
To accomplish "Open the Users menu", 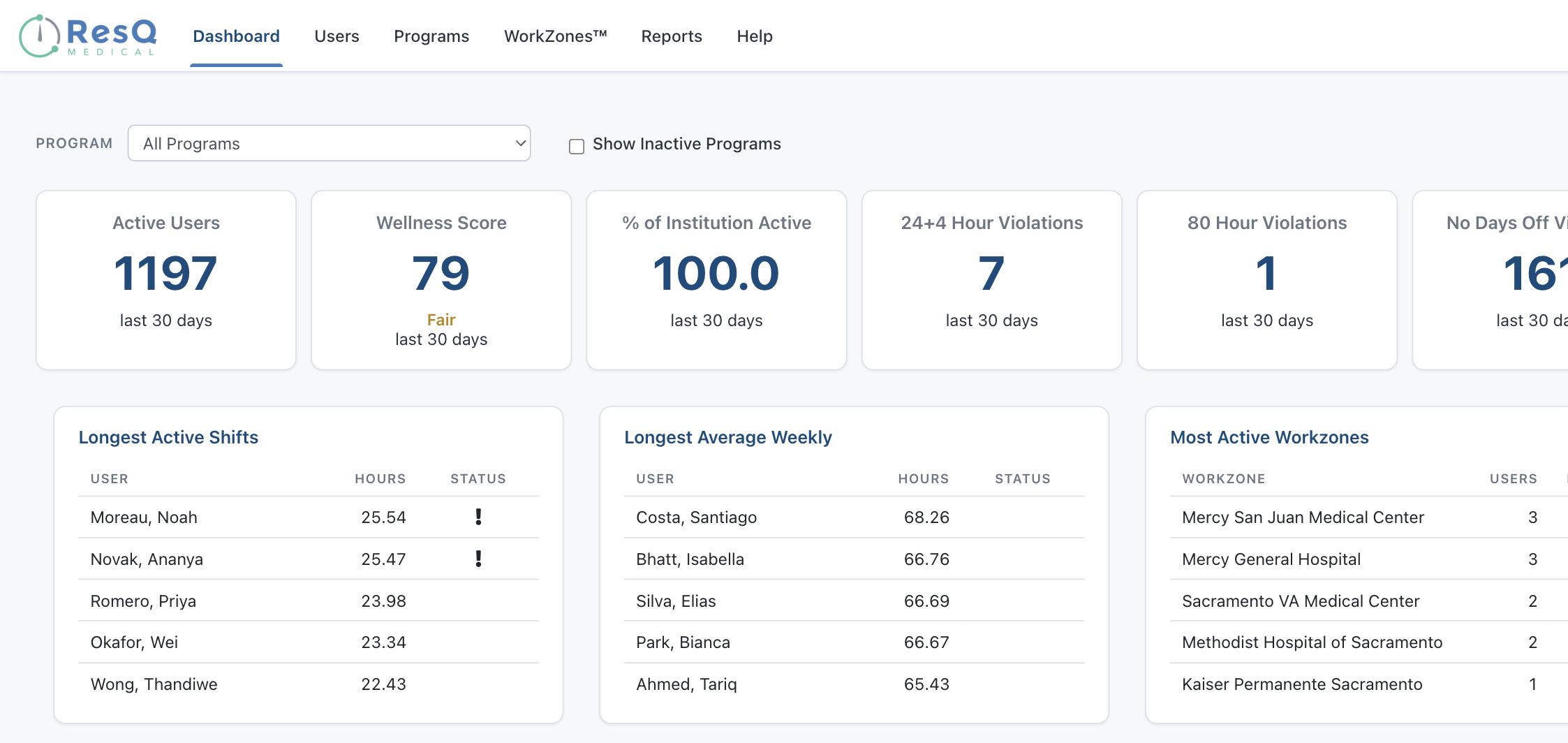I will pos(336,36).
